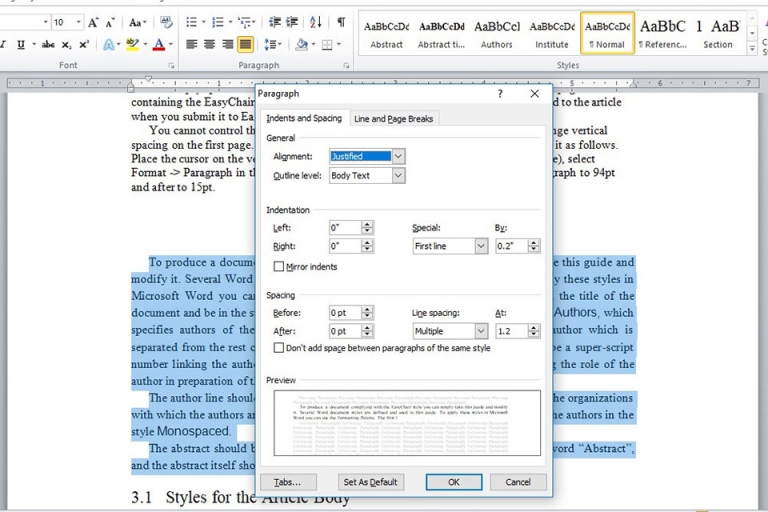Select the Authors style
This screenshot has height=512, width=768.
point(496,33)
